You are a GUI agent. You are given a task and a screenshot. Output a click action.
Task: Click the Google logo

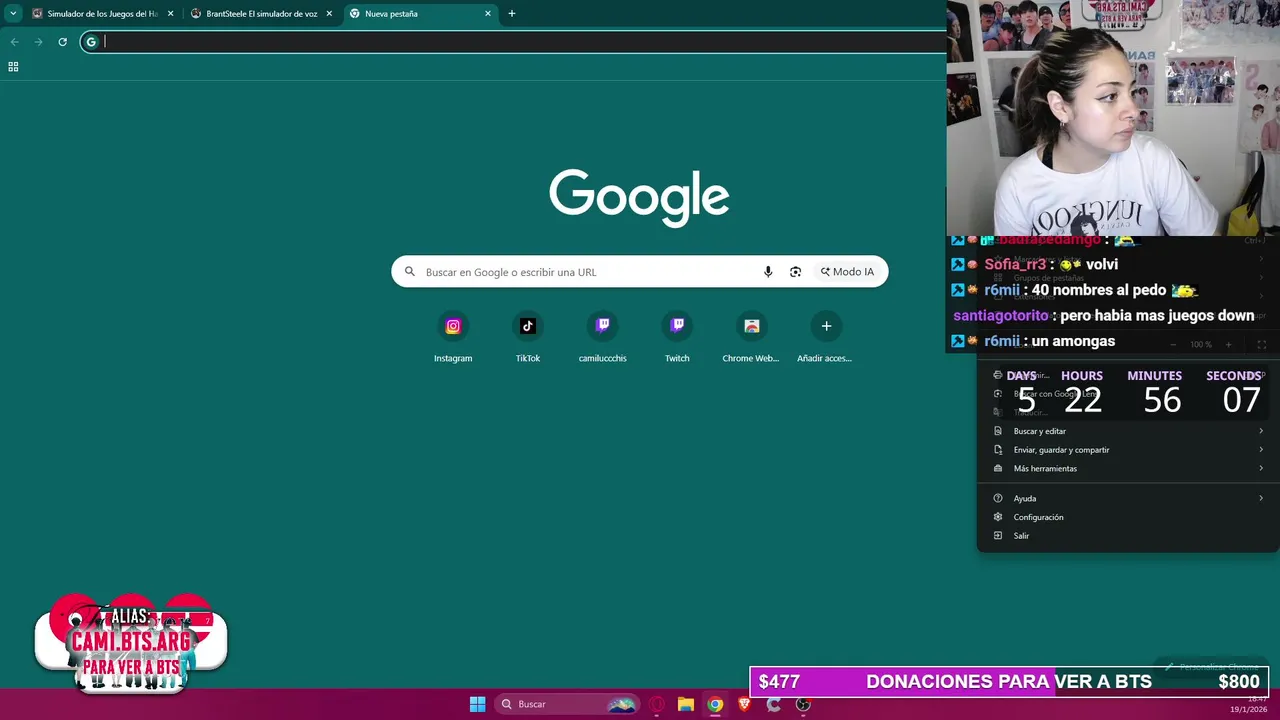click(639, 197)
